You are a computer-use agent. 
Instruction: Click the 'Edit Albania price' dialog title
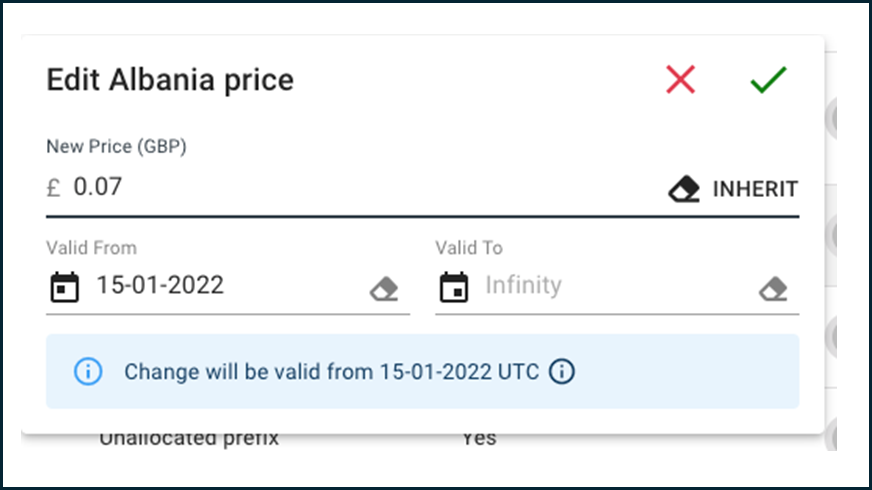(x=170, y=80)
